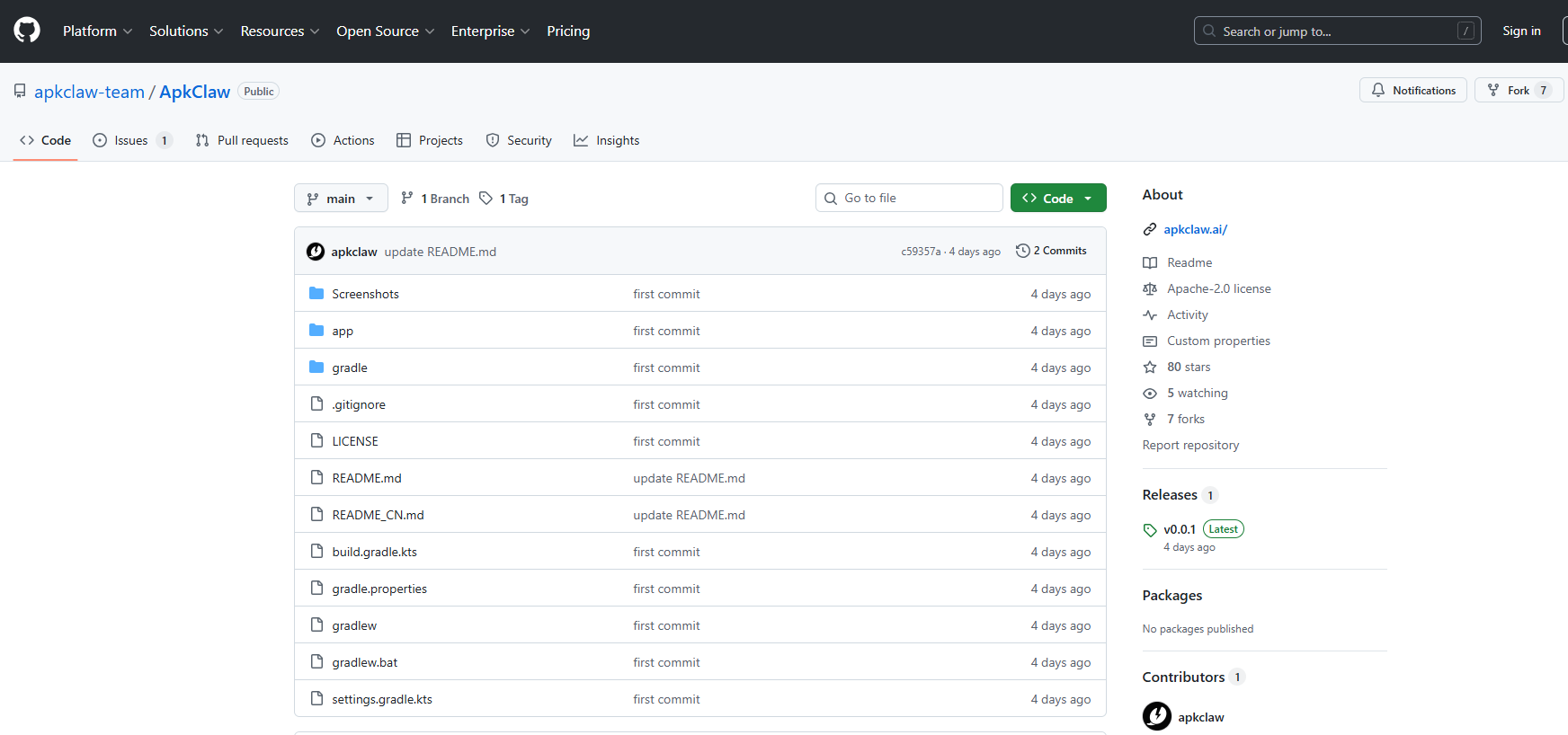Image resolution: width=1568 pixels, height=735 pixels.
Task: Open the main branch selector dropdown
Action: pos(341,199)
